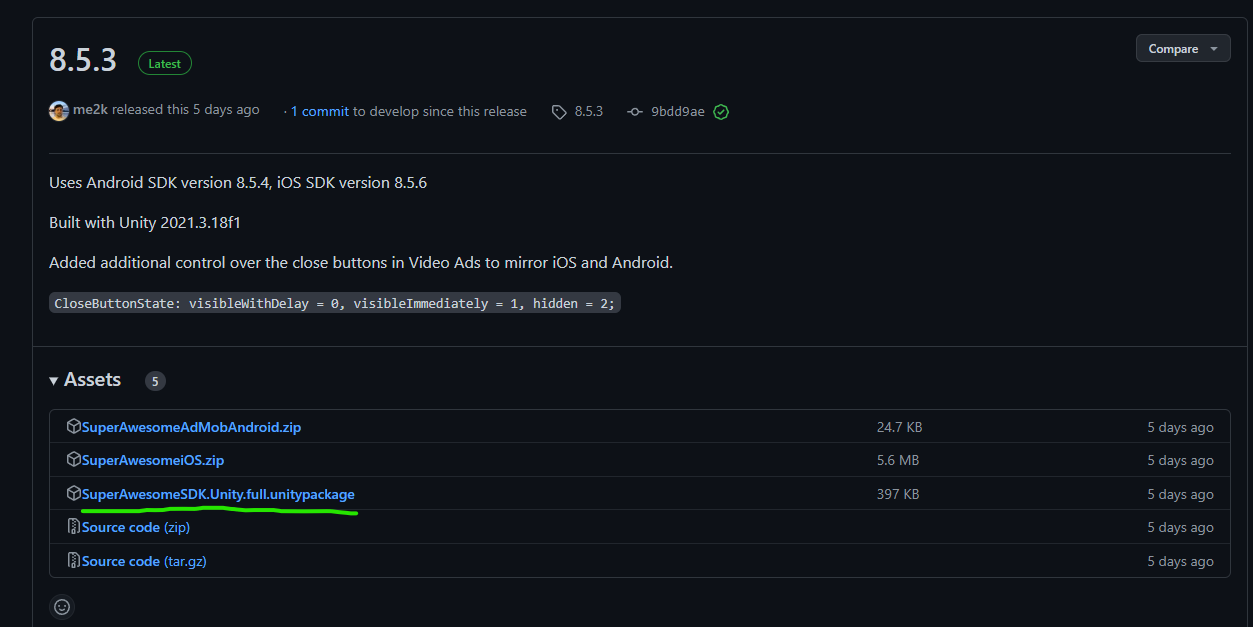The height and width of the screenshot is (627, 1253).
Task: Click package icon beside SuperAwesomeAdMobAndroid.zip
Action: (x=73, y=427)
